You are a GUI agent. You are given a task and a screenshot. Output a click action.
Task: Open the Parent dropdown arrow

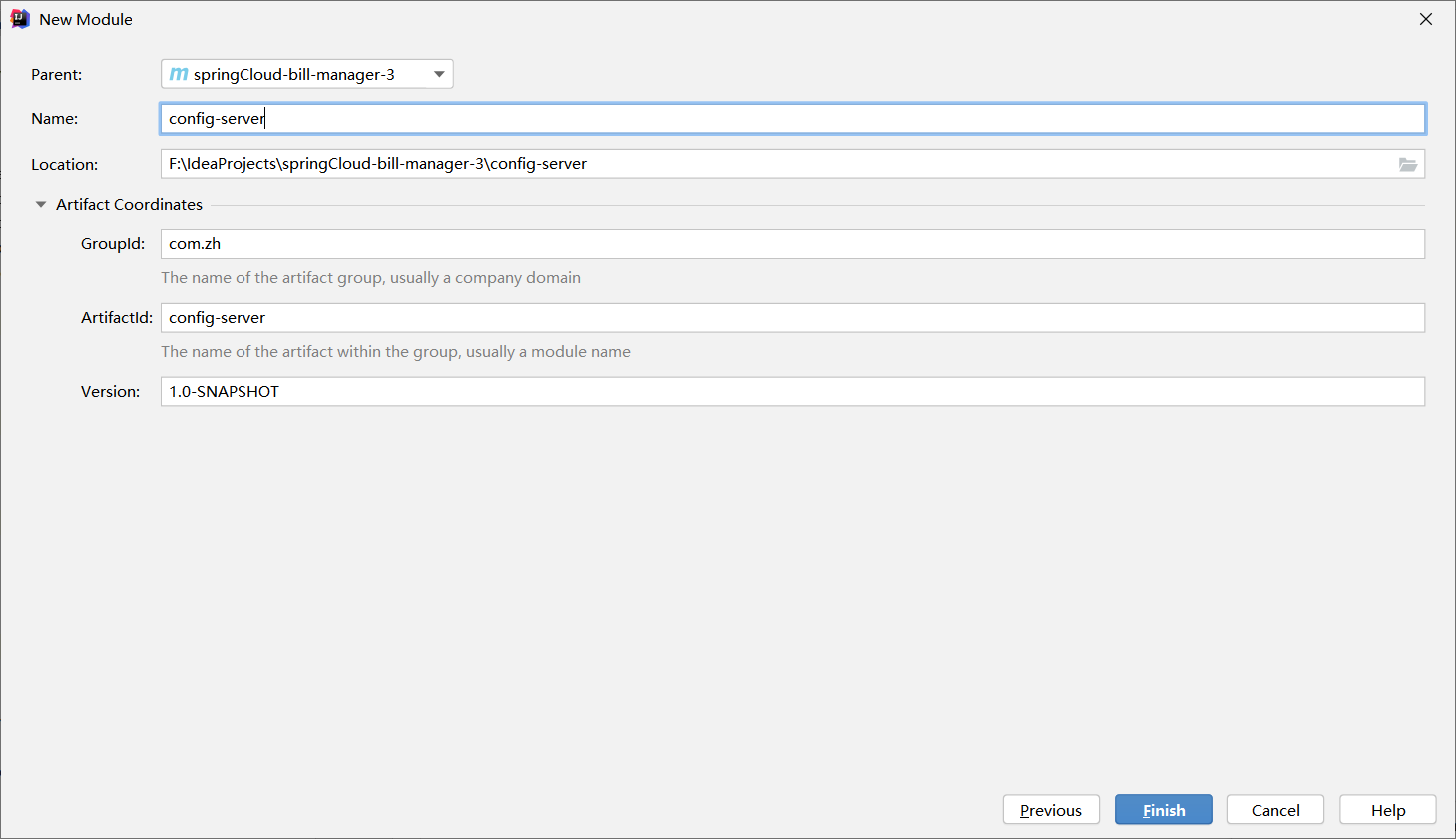(439, 74)
